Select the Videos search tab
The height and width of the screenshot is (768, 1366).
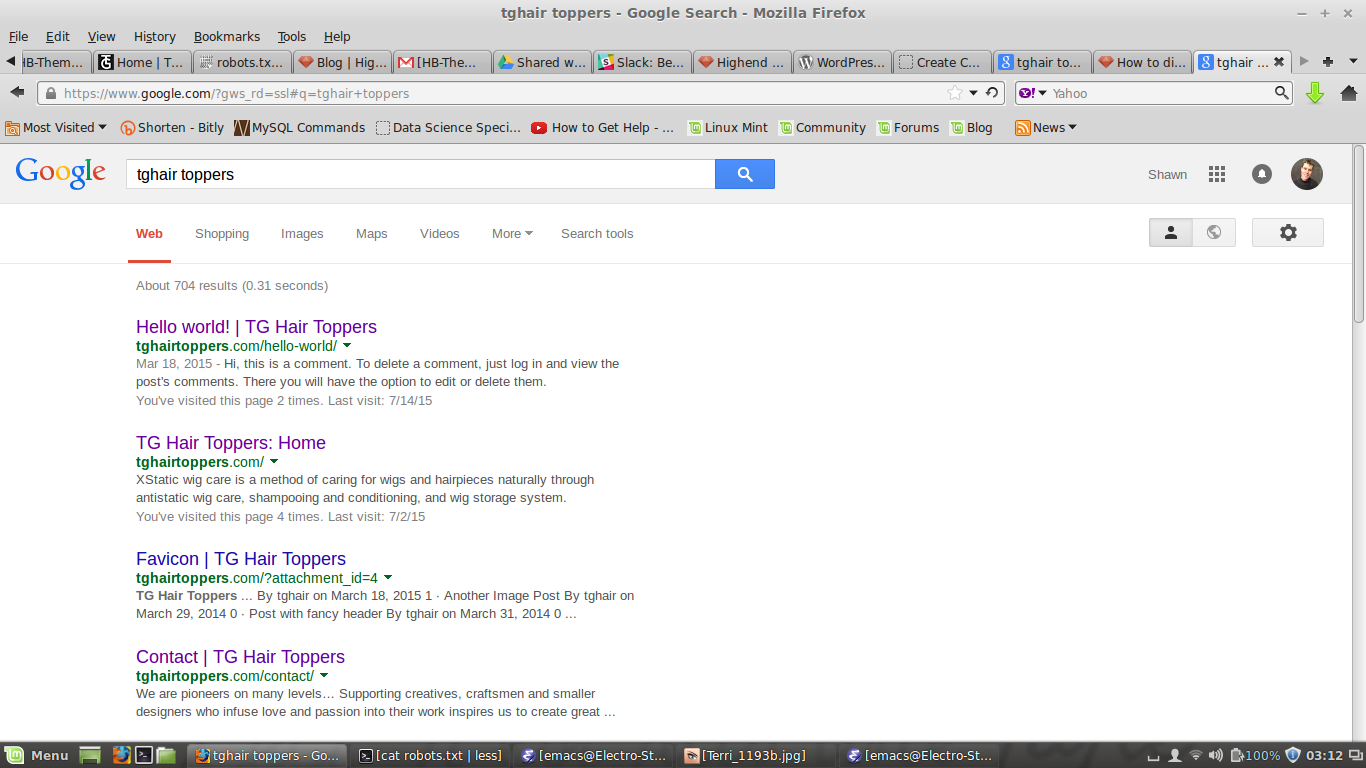[x=440, y=233]
